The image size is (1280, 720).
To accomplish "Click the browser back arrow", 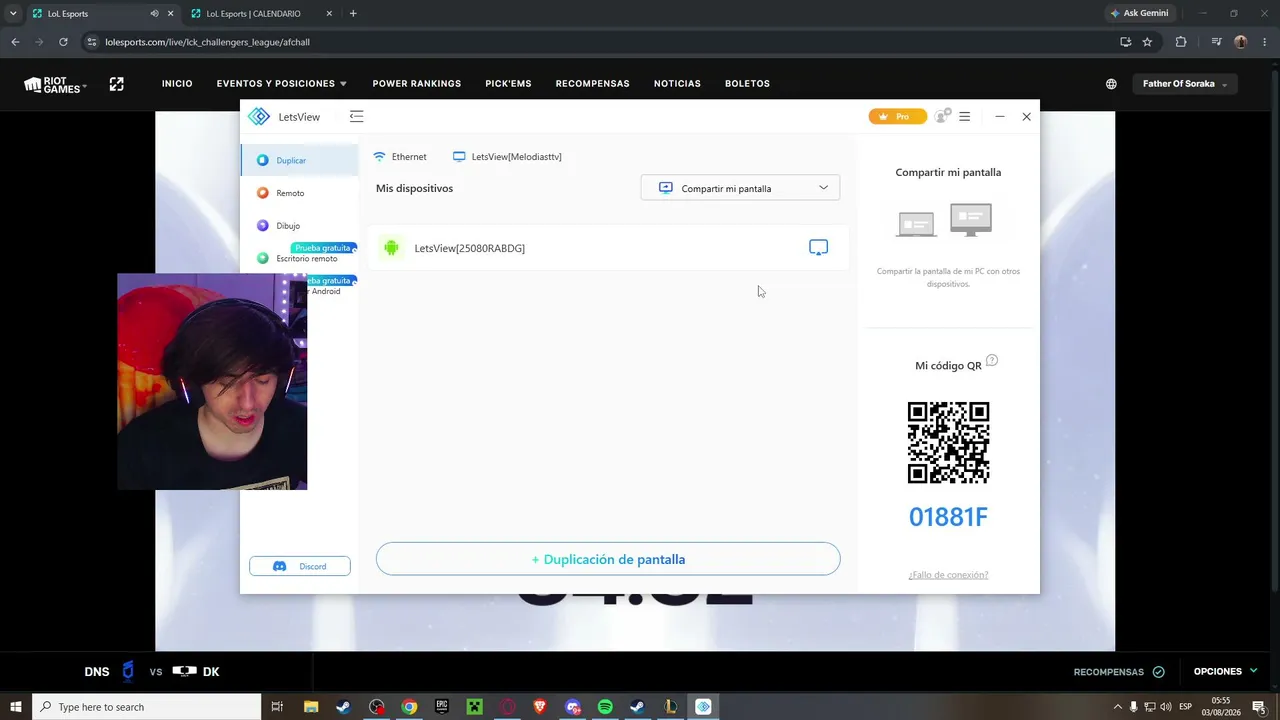I will [15, 42].
